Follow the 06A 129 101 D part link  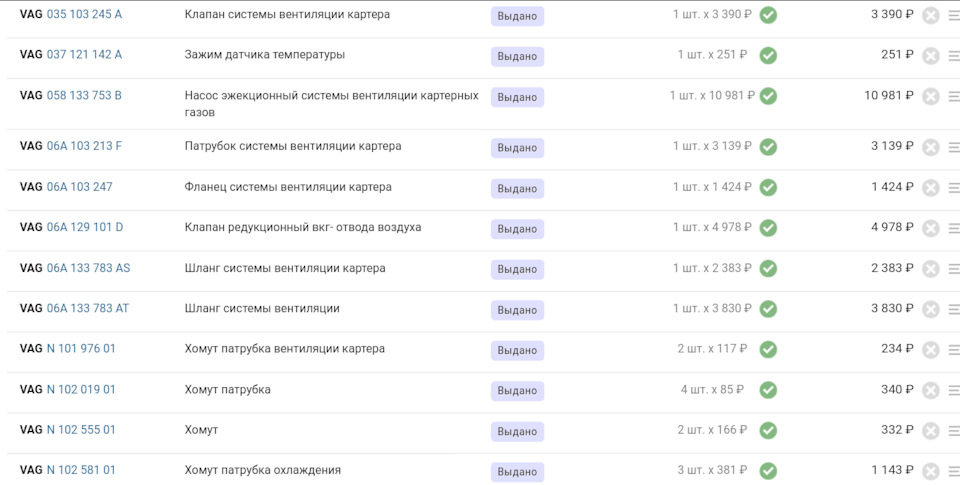pyautogui.click(x=85, y=228)
